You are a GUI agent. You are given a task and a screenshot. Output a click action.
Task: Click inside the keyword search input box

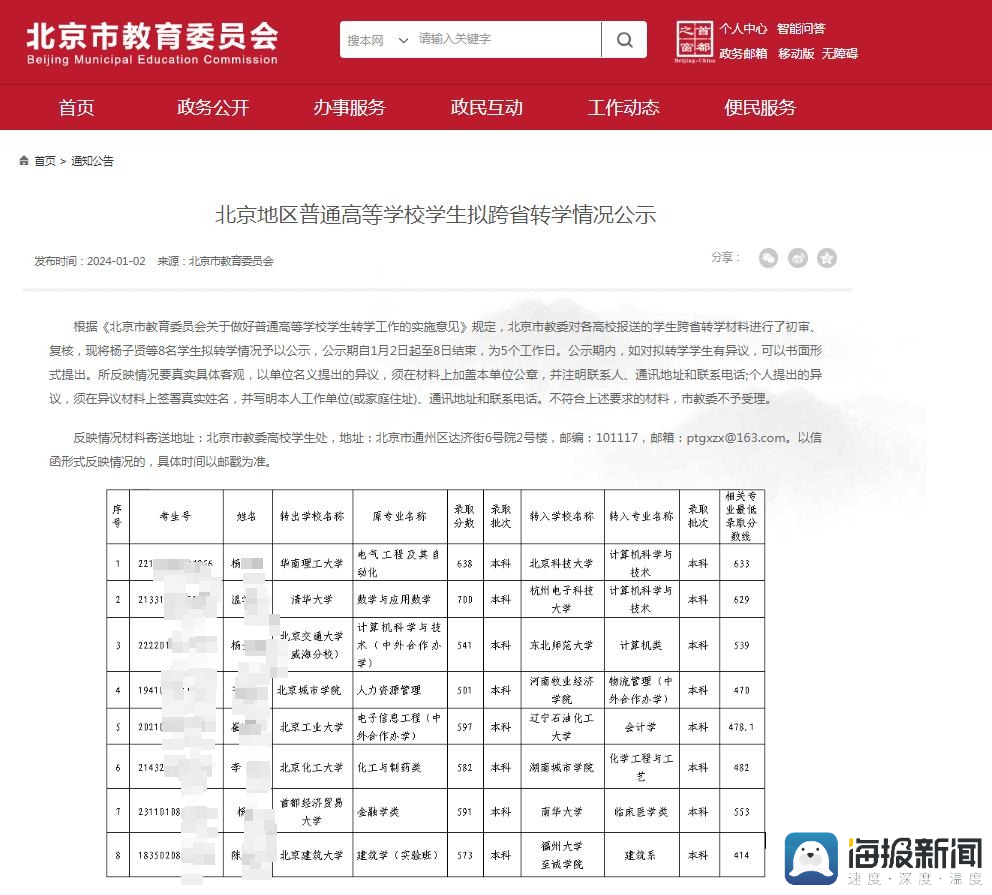[x=500, y=40]
